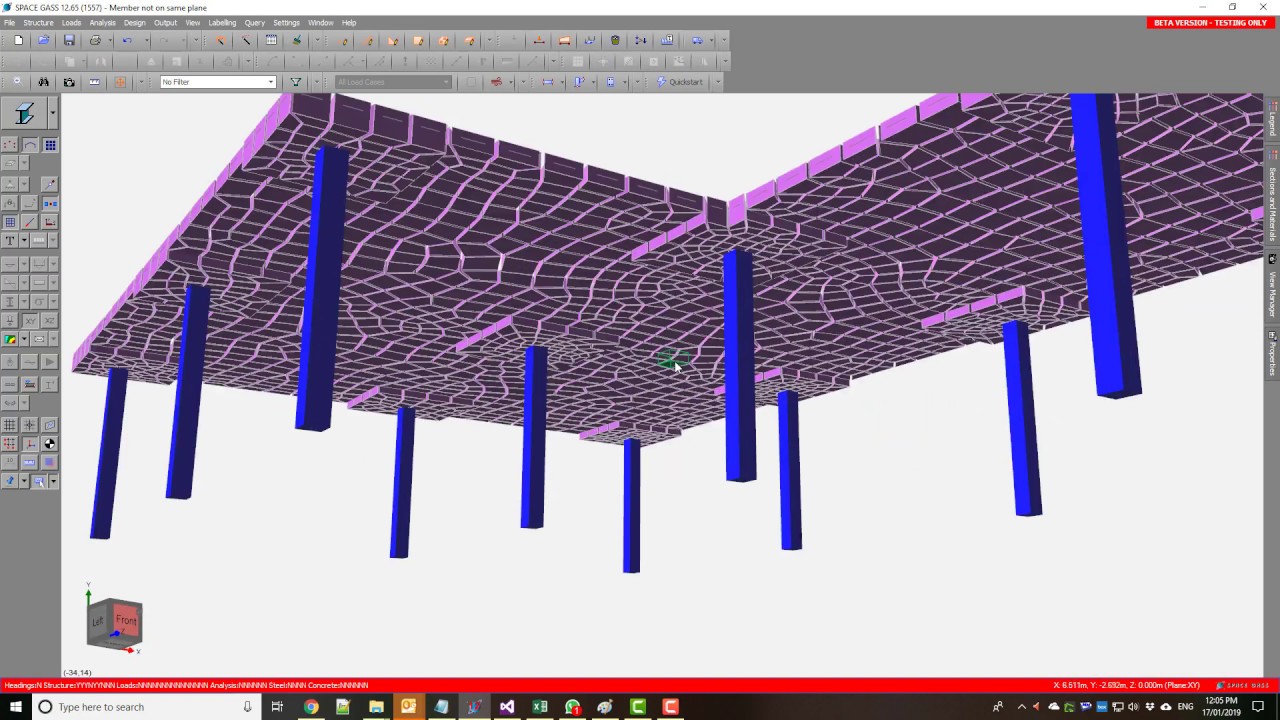Save the model using the floppy disk icon
Viewport: 1280px width, 720px height.
click(69, 40)
